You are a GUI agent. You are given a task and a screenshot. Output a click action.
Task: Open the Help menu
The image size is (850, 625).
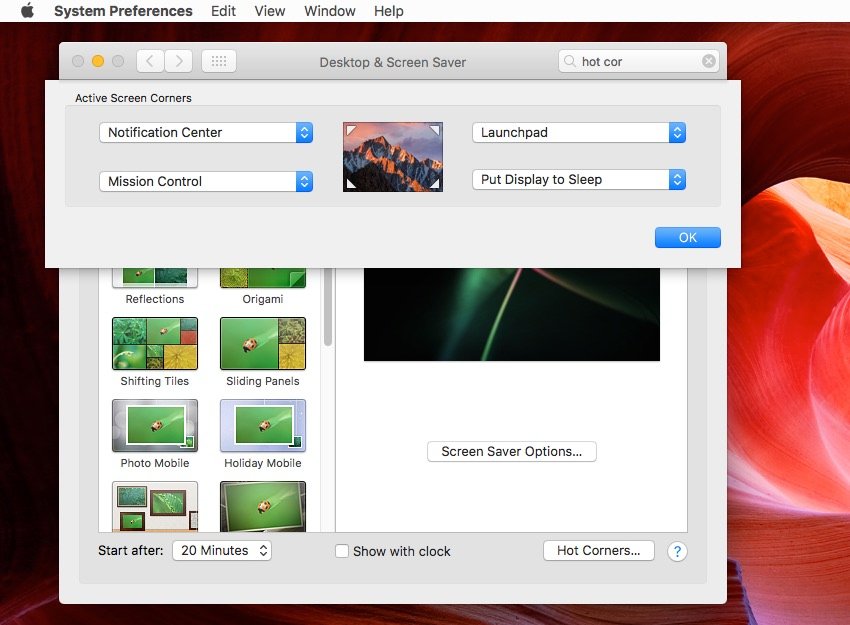[389, 11]
